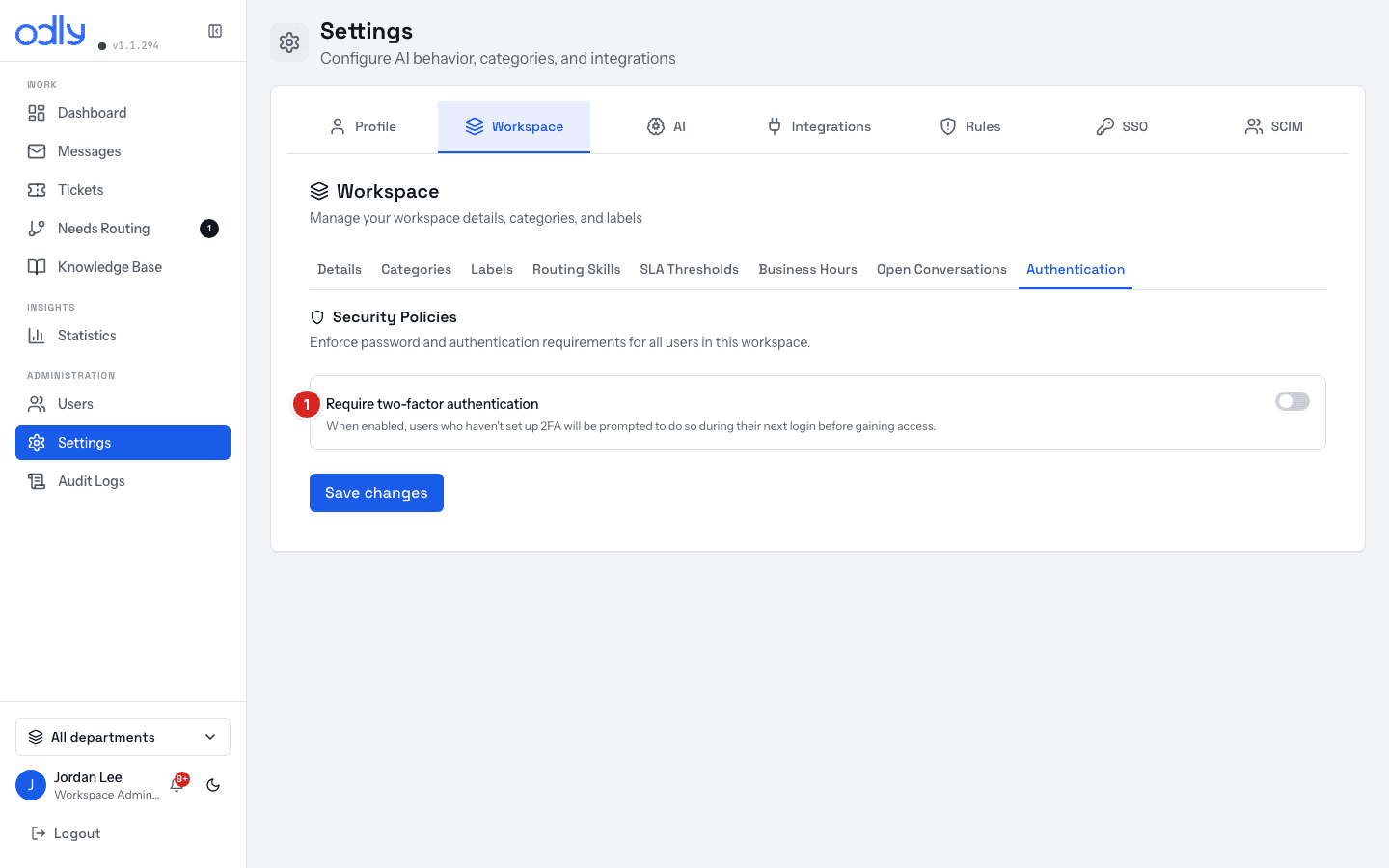Open the Labels sub-tab
This screenshot has height=868, width=1389.
point(492,270)
